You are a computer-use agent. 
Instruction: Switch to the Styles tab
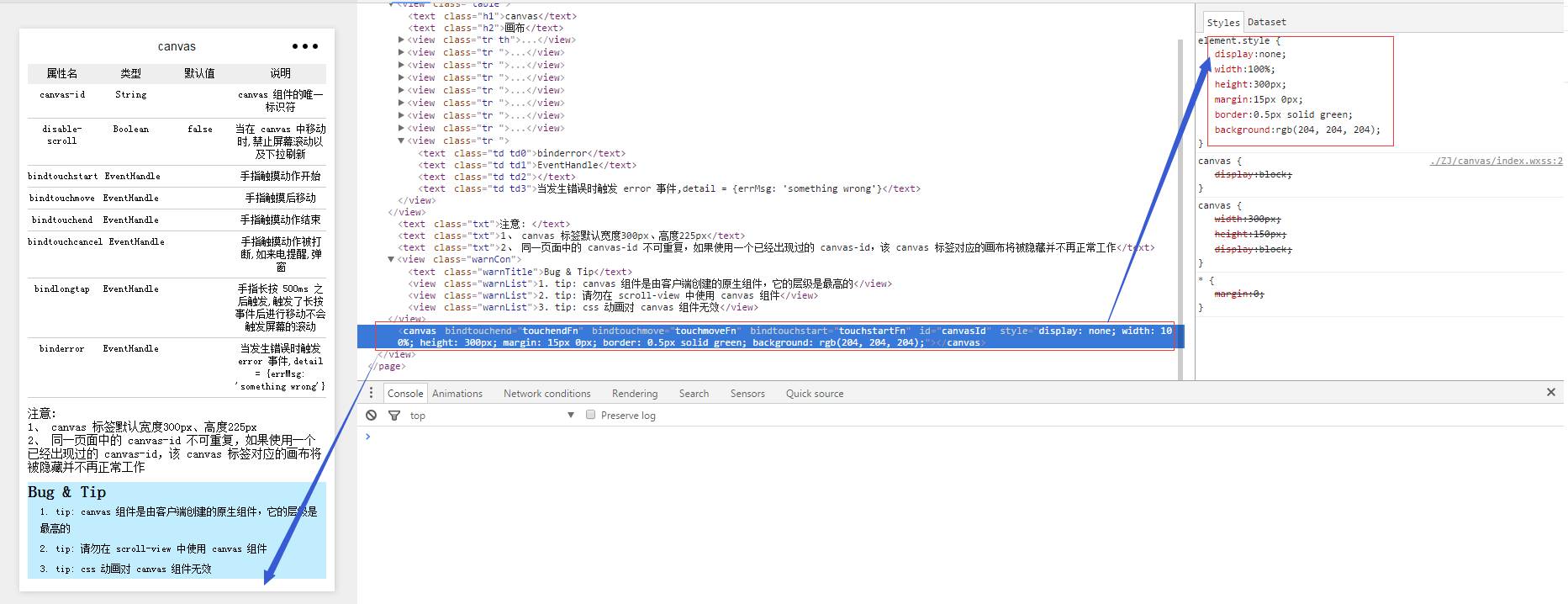(x=1222, y=23)
